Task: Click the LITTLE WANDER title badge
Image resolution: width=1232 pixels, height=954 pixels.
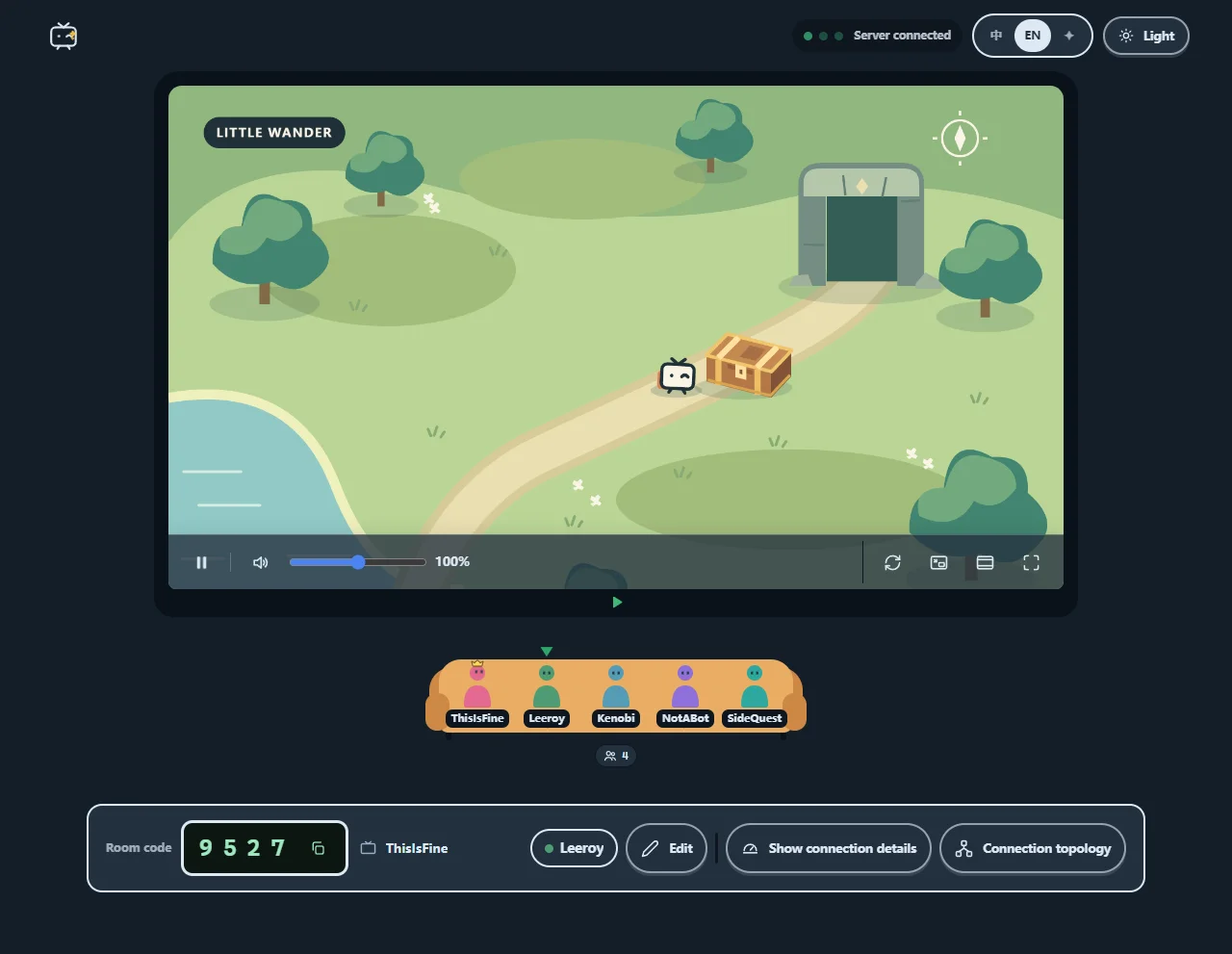Action: pos(274,133)
